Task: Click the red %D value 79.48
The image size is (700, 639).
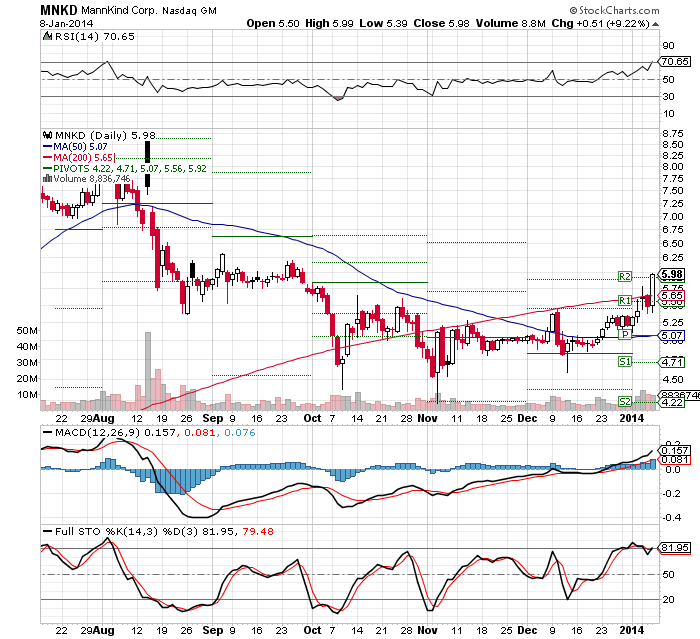Action: (x=258, y=531)
